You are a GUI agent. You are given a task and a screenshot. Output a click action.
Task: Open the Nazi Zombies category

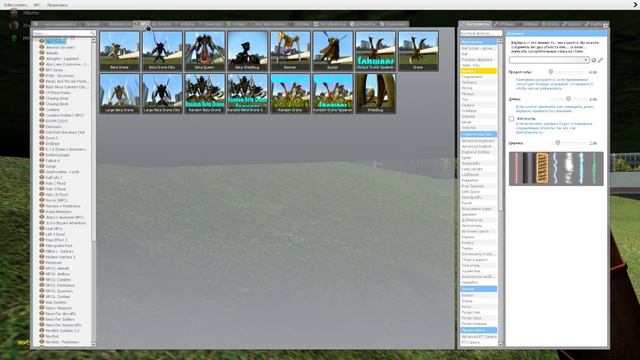tap(56, 302)
